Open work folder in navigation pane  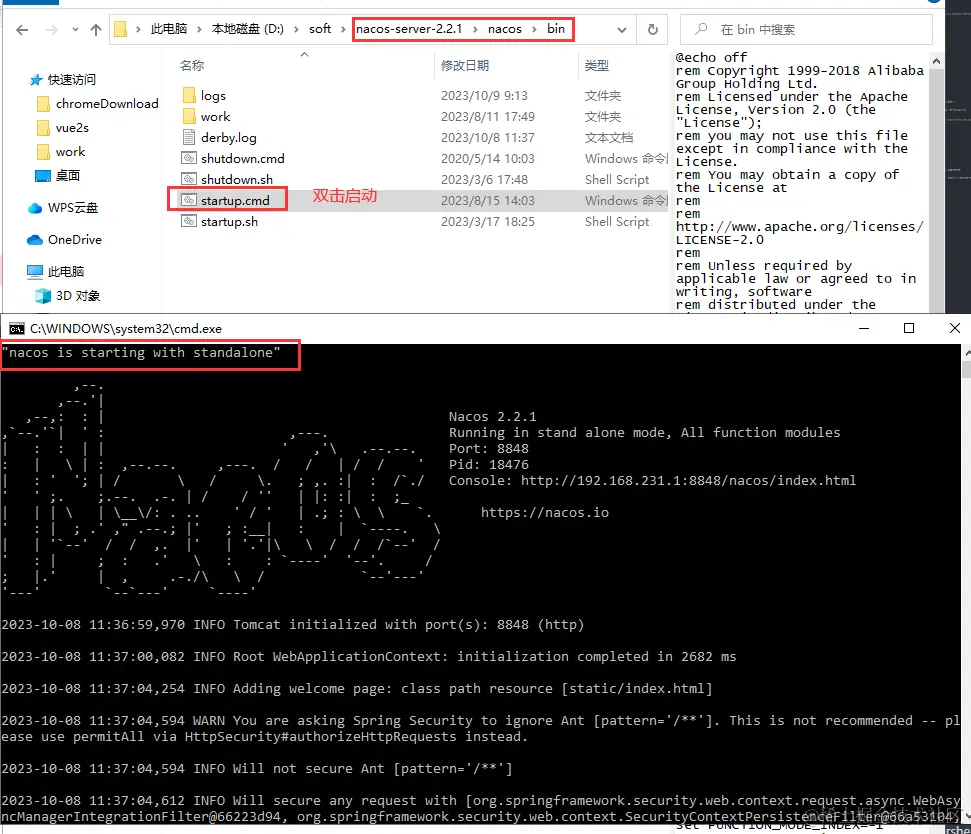point(70,152)
